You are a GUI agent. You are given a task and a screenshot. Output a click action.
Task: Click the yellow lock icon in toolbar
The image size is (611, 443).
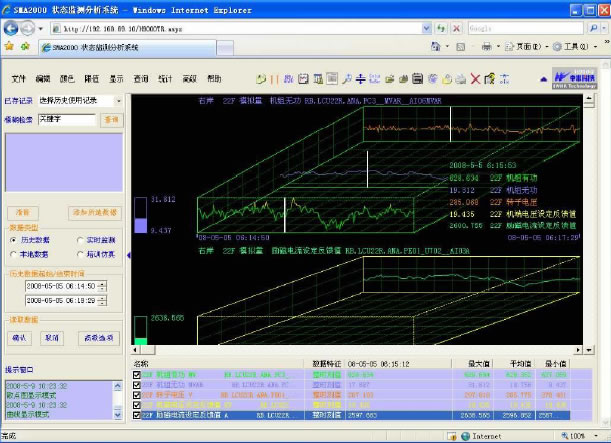click(x=447, y=79)
